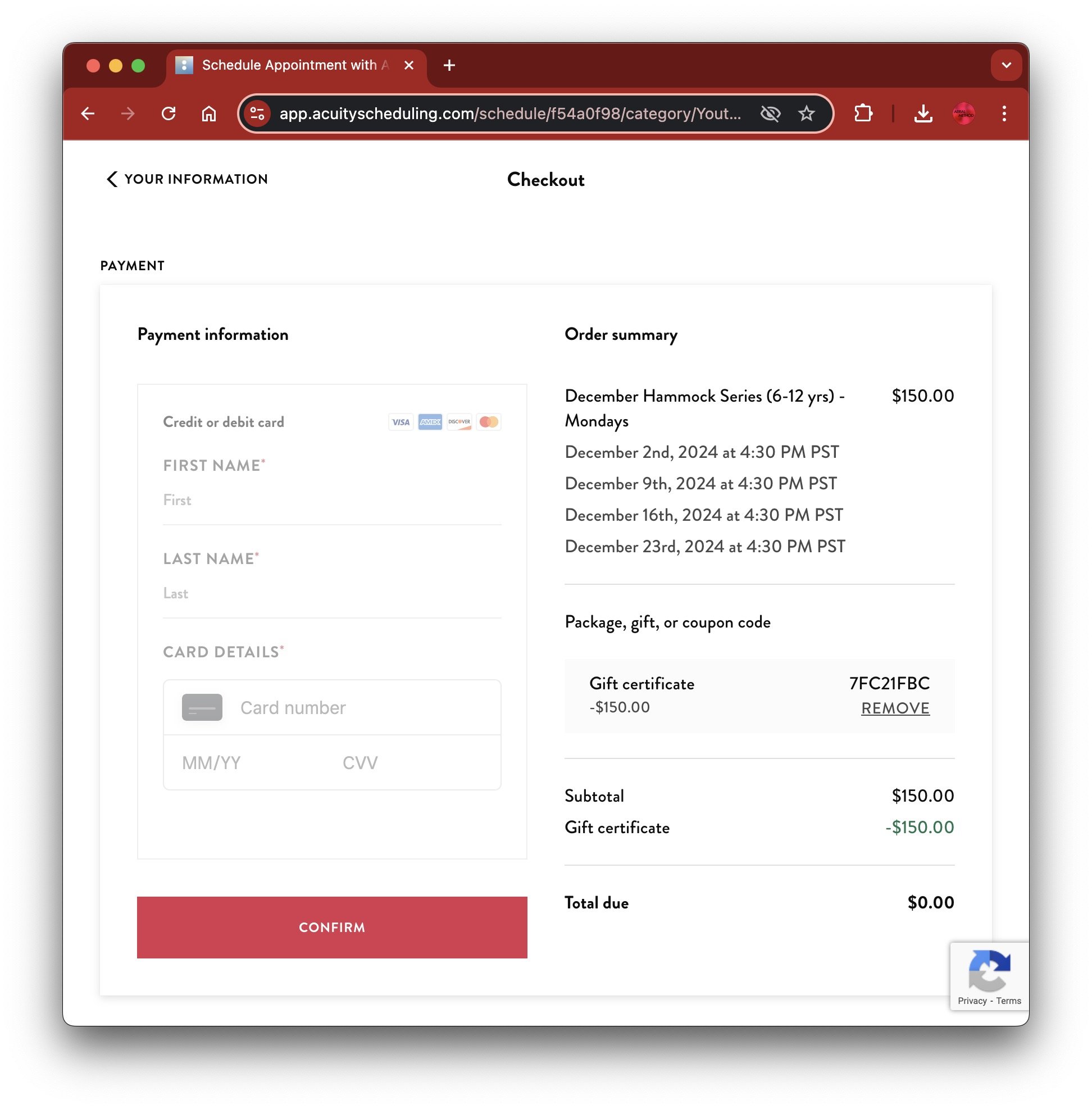Image resolution: width=1092 pixels, height=1109 pixels.
Task: Click the Mastercard logo
Action: (489, 422)
